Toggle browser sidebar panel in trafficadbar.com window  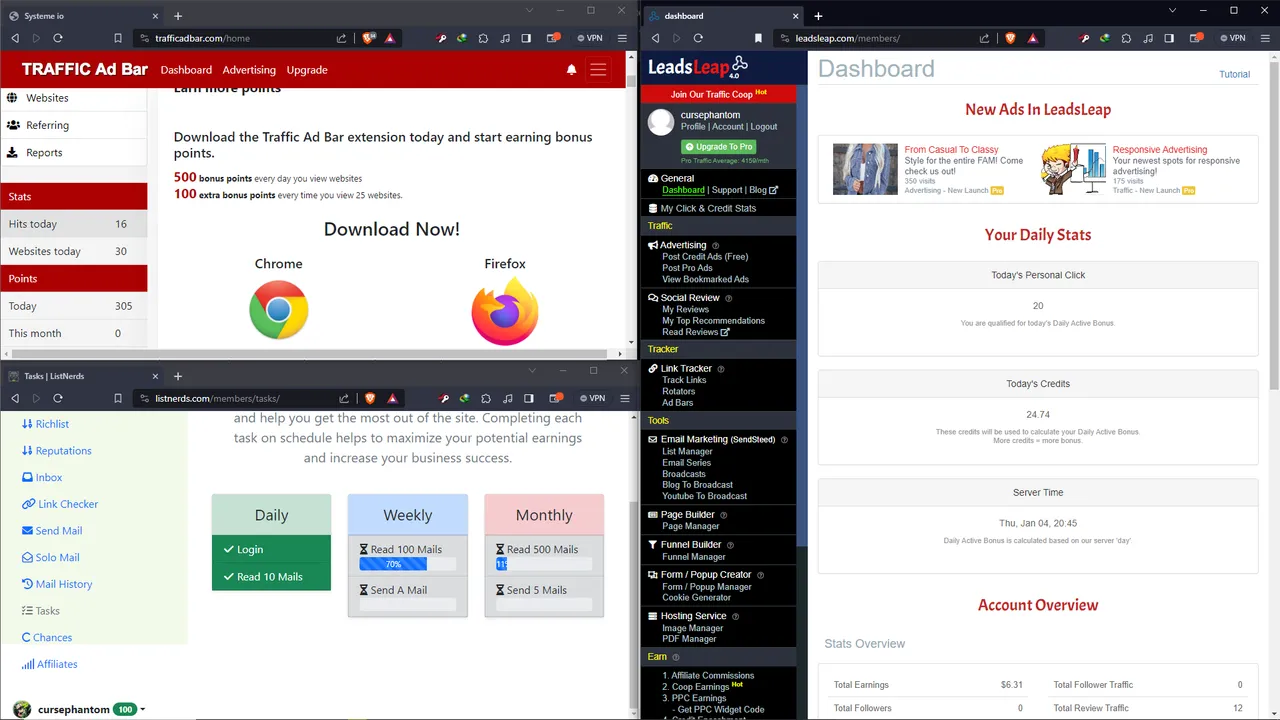point(526,38)
